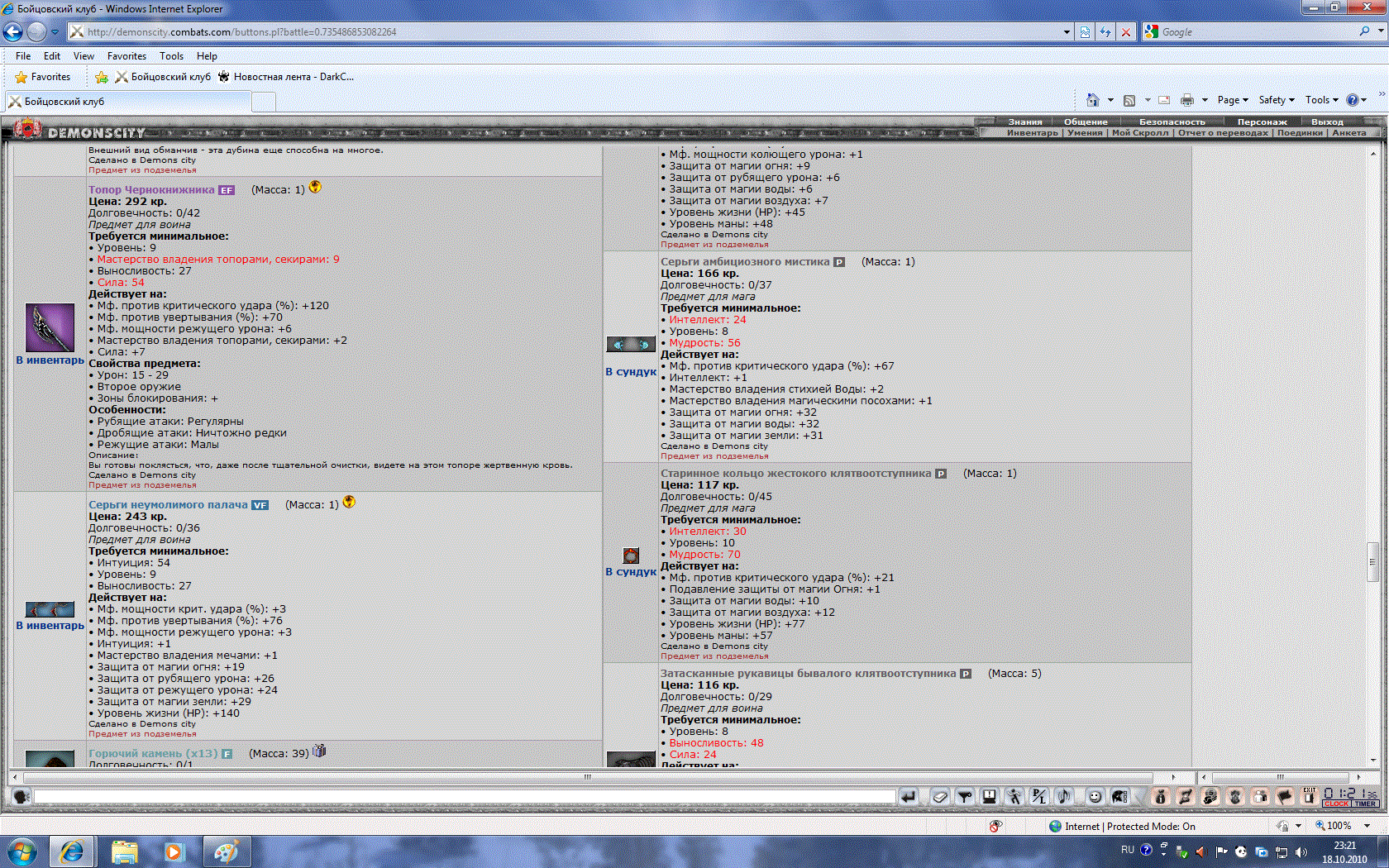The height and width of the screenshot is (868, 1389).
Task: Expand the address bar URL history dropdown
Action: coord(1067,32)
